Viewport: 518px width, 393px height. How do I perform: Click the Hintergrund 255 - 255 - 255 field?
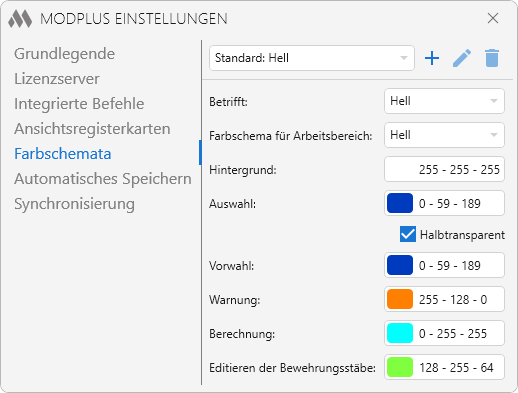444,169
